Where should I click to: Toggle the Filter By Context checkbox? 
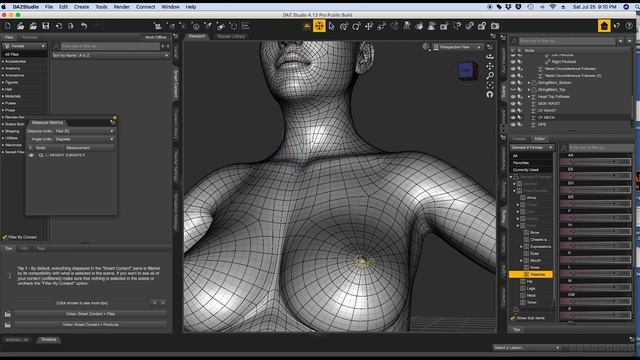pos(5,237)
